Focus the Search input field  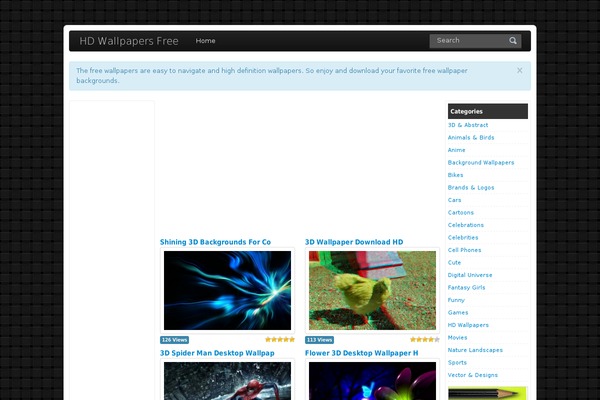tap(475, 41)
